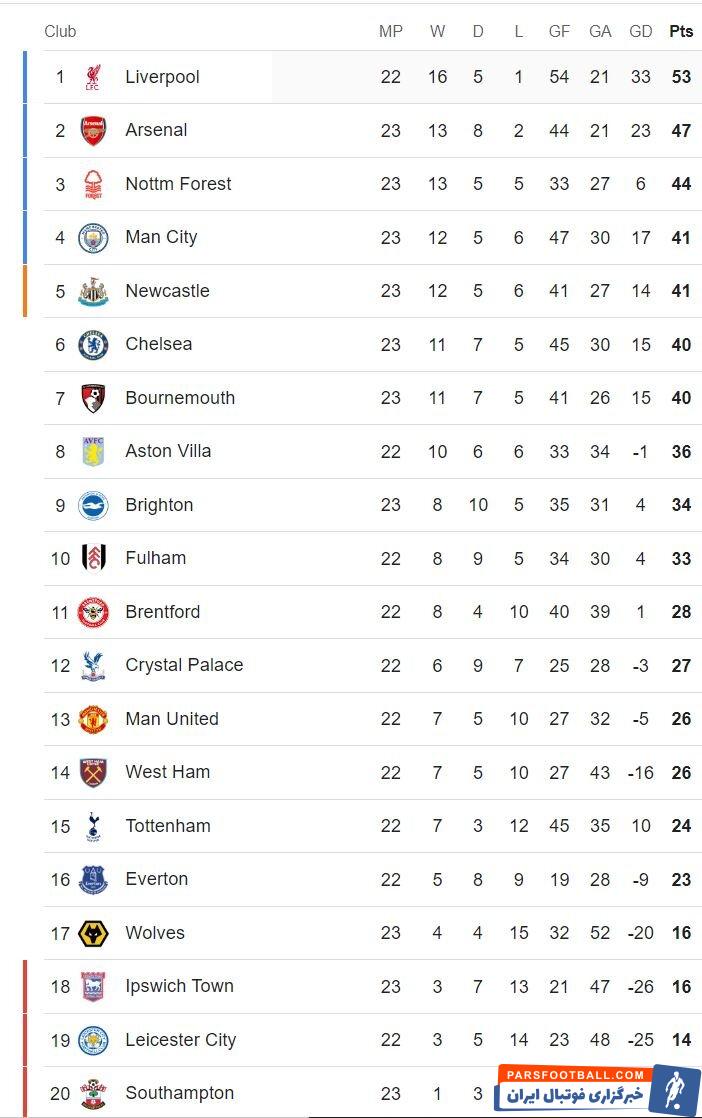The width and height of the screenshot is (702, 1118).
Task: Click the Club column header
Action: click(x=60, y=31)
